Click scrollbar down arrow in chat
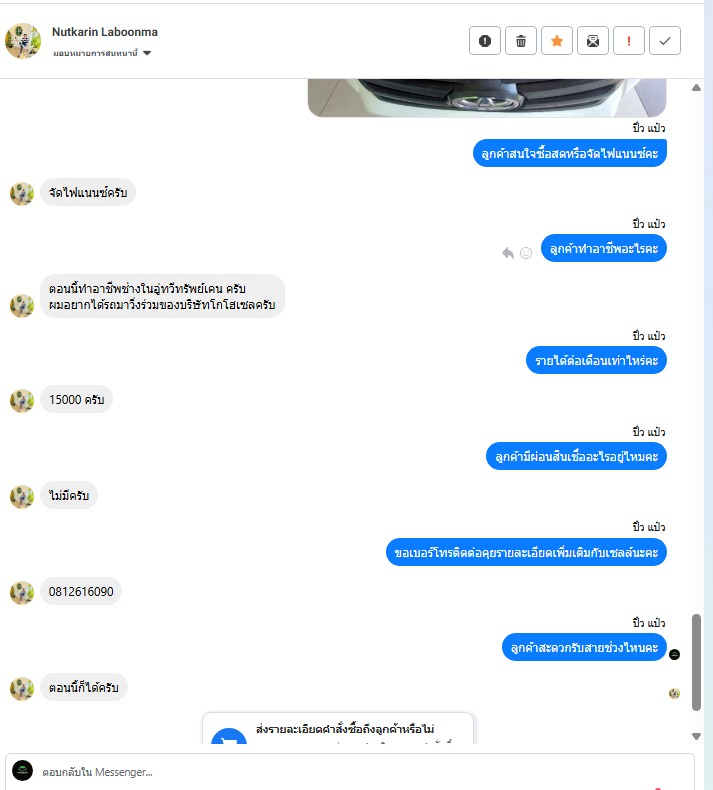 696,736
